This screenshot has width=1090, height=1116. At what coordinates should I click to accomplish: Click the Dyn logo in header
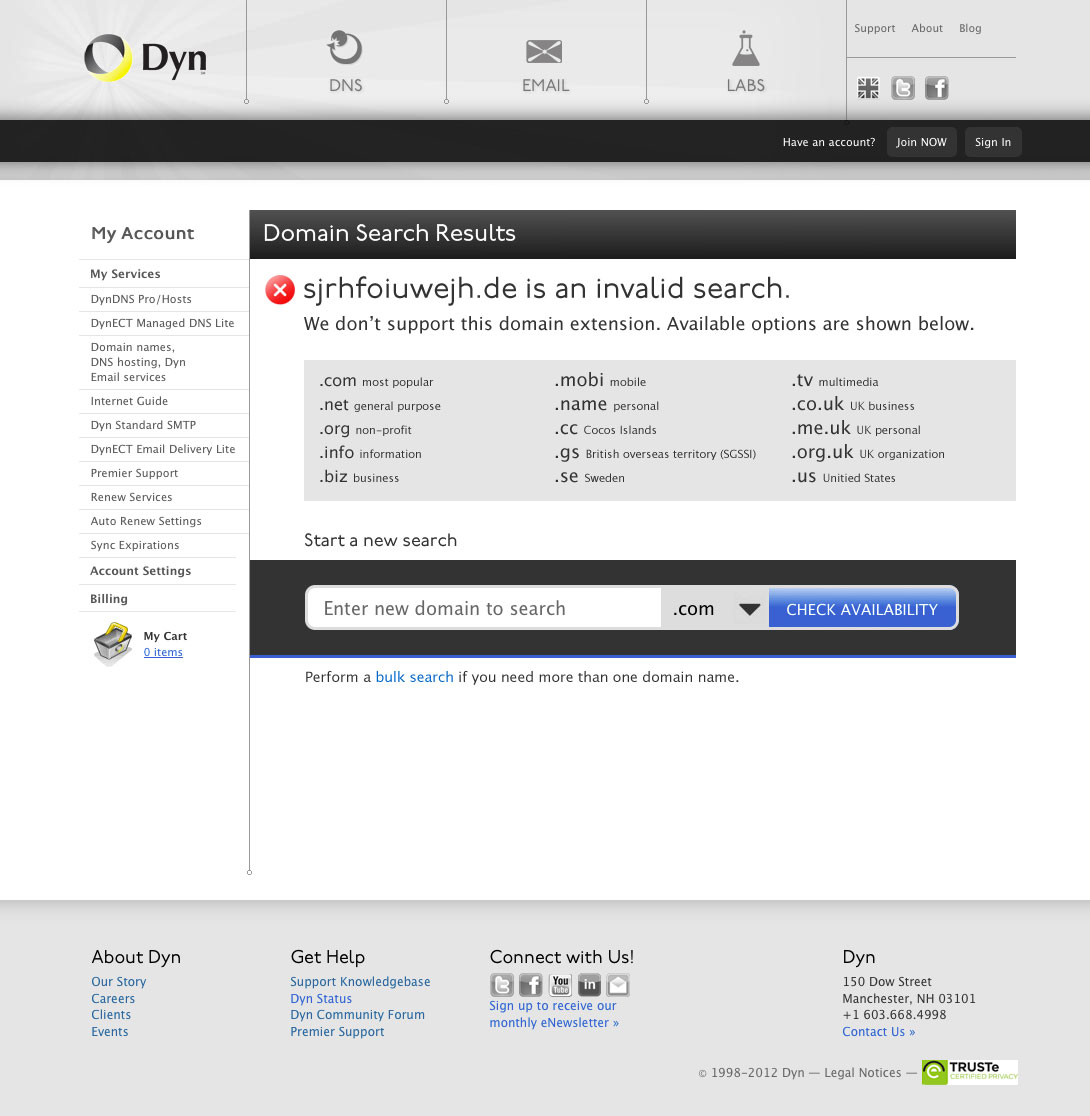click(x=145, y=59)
